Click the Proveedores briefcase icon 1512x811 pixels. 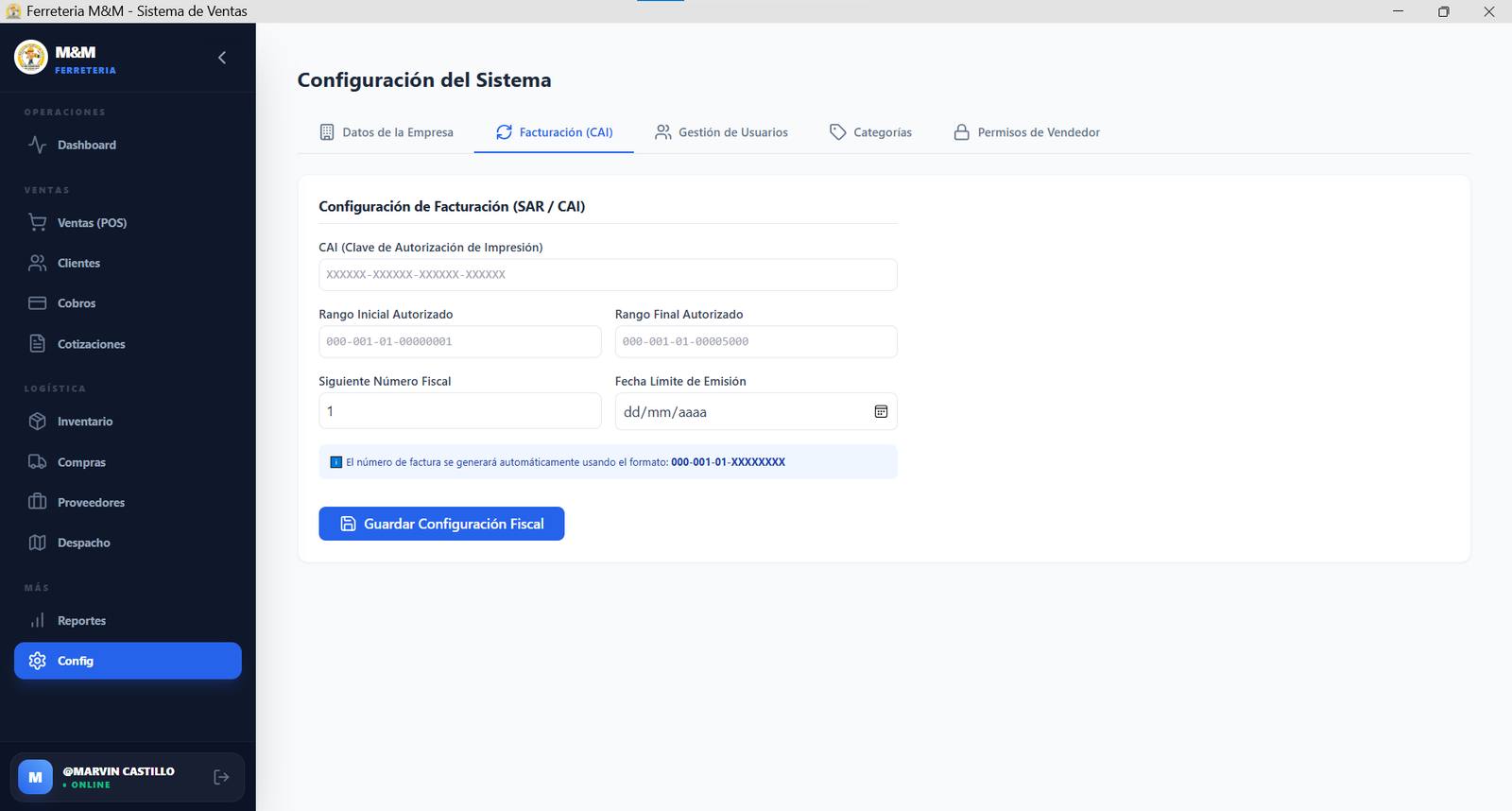(x=37, y=502)
